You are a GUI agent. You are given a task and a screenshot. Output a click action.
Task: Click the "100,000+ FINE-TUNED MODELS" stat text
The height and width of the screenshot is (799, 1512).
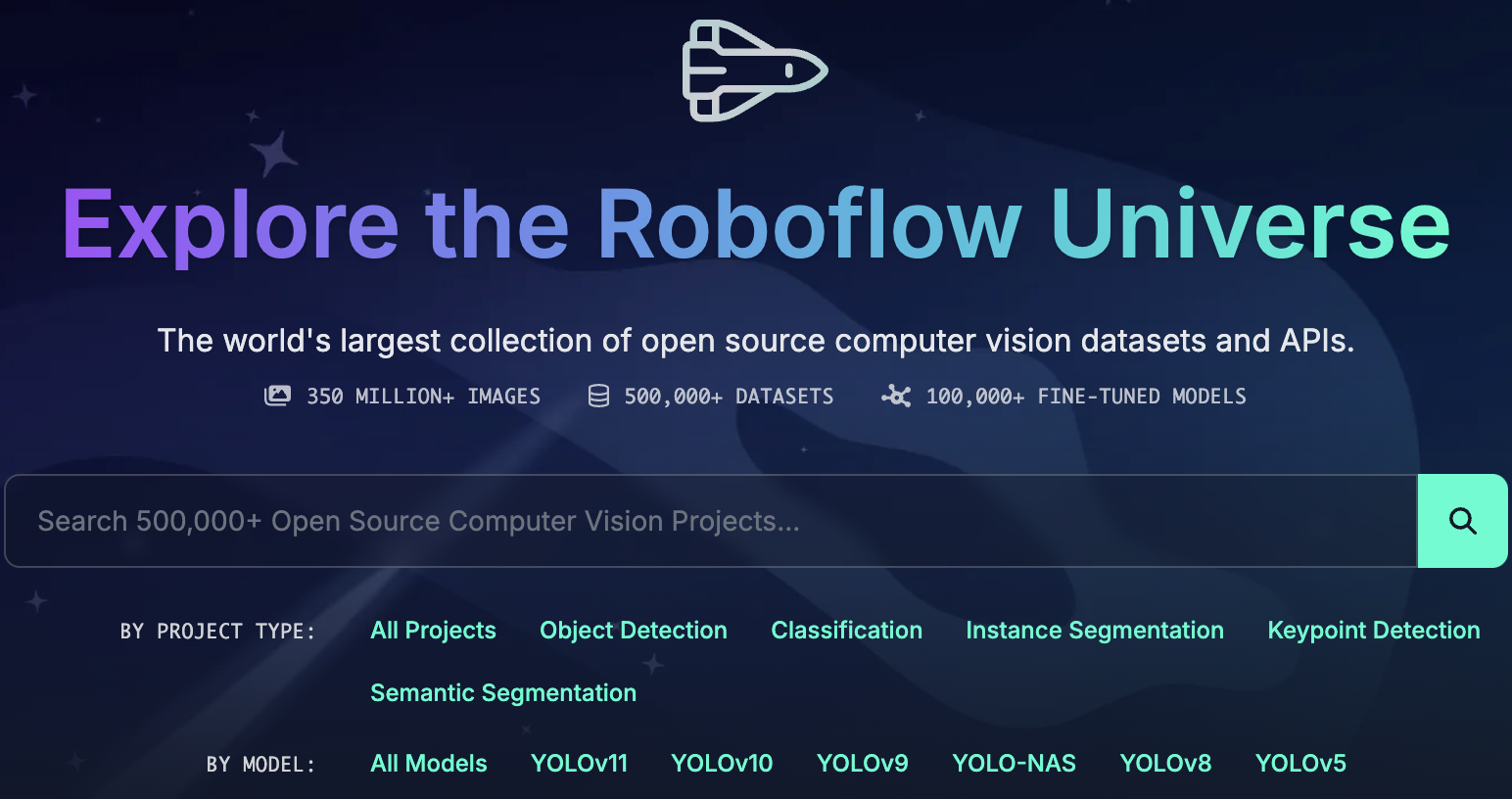pos(1087,397)
